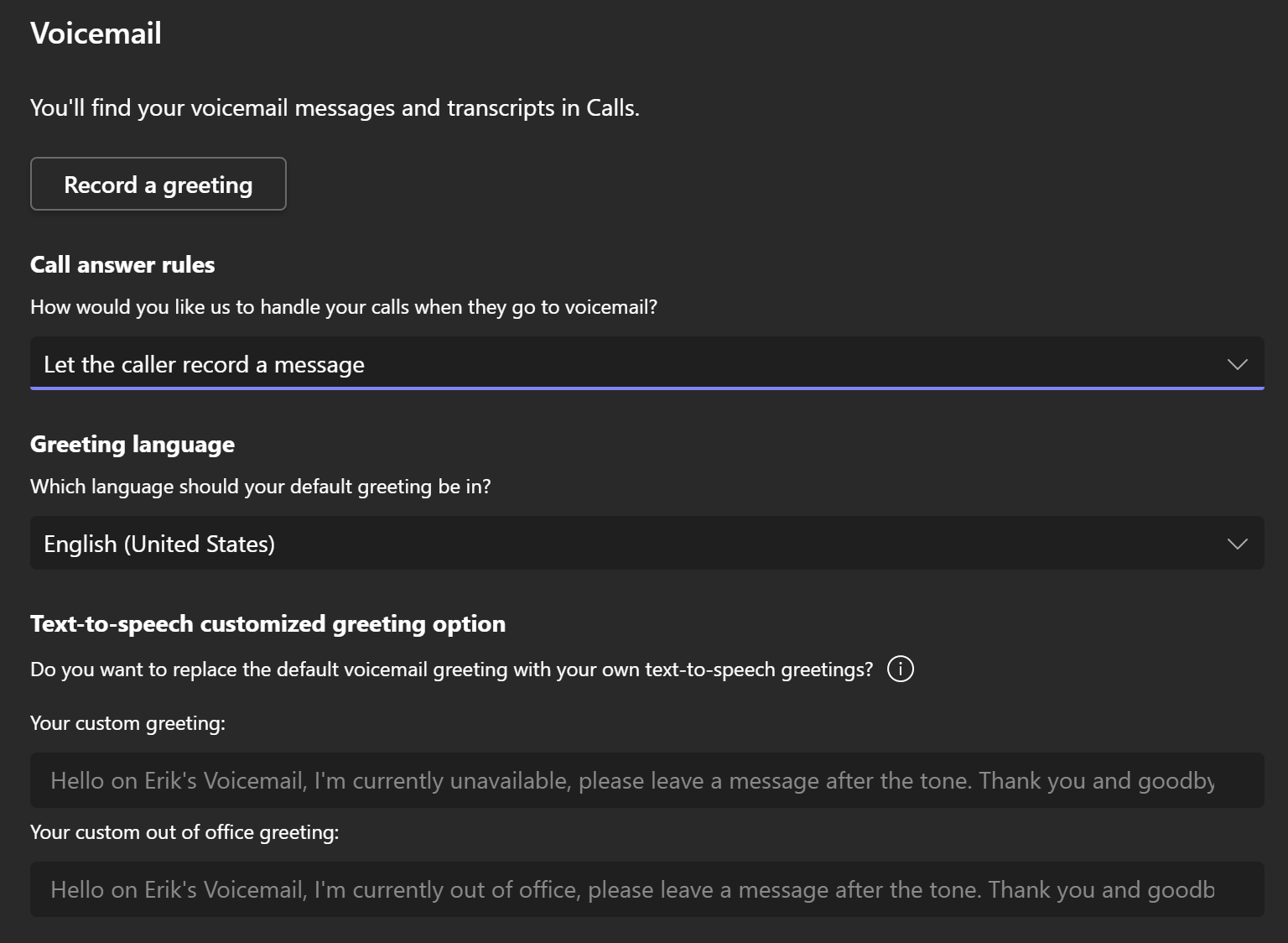Click the chevron on the caller message dropdown
The height and width of the screenshot is (943, 1288).
click(1237, 364)
